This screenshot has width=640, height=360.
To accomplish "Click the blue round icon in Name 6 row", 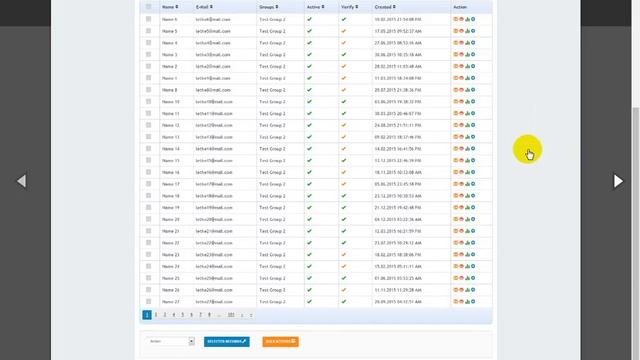I will click(473, 19).
